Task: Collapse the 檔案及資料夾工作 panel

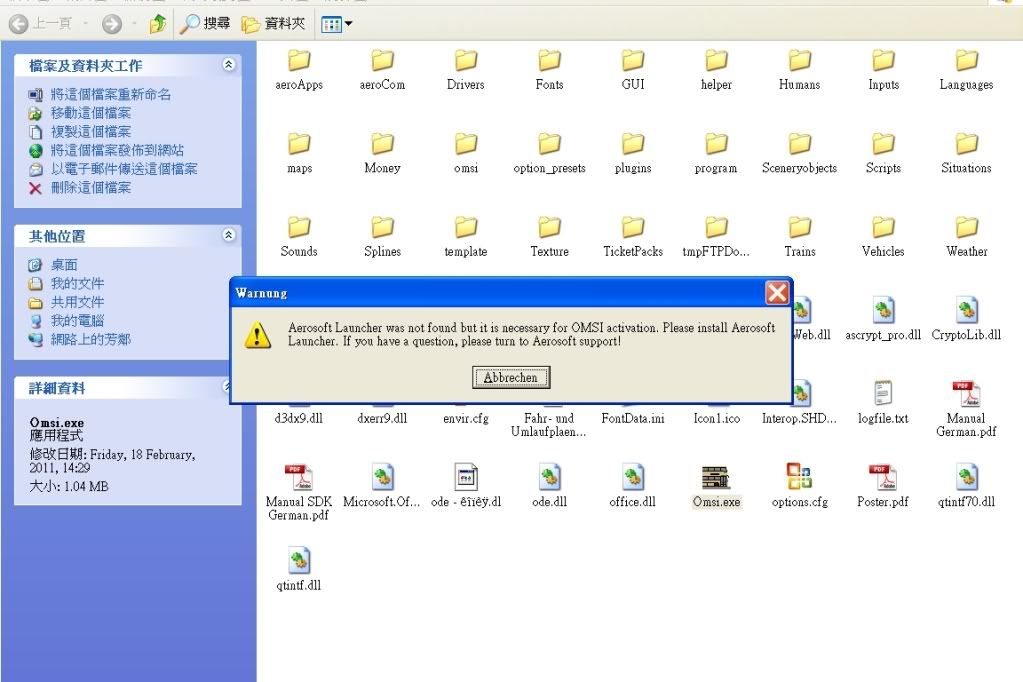Action: [x=228, y=65]
